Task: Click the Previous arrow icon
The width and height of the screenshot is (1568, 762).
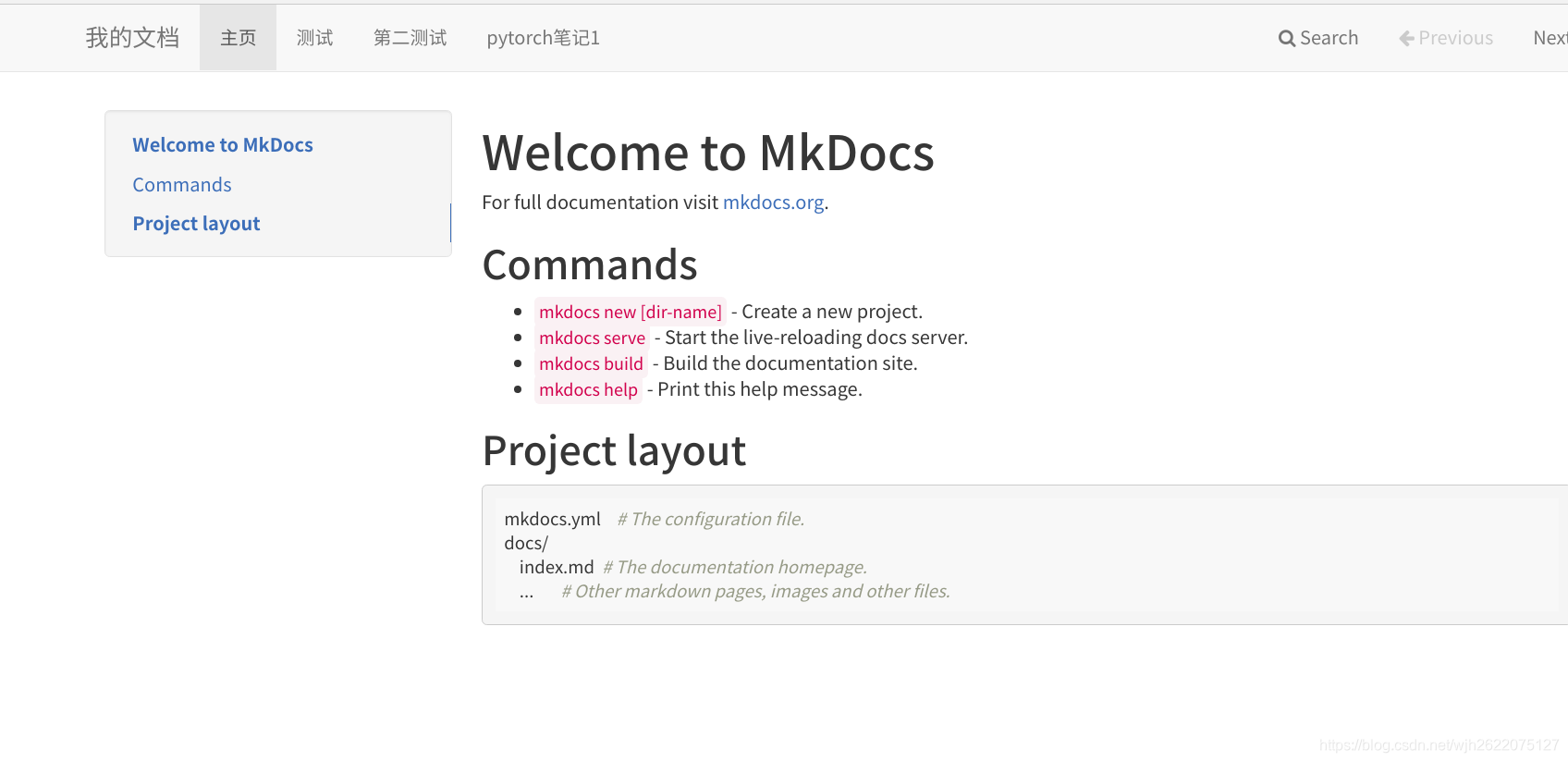Action: [x=1406, y=39]
